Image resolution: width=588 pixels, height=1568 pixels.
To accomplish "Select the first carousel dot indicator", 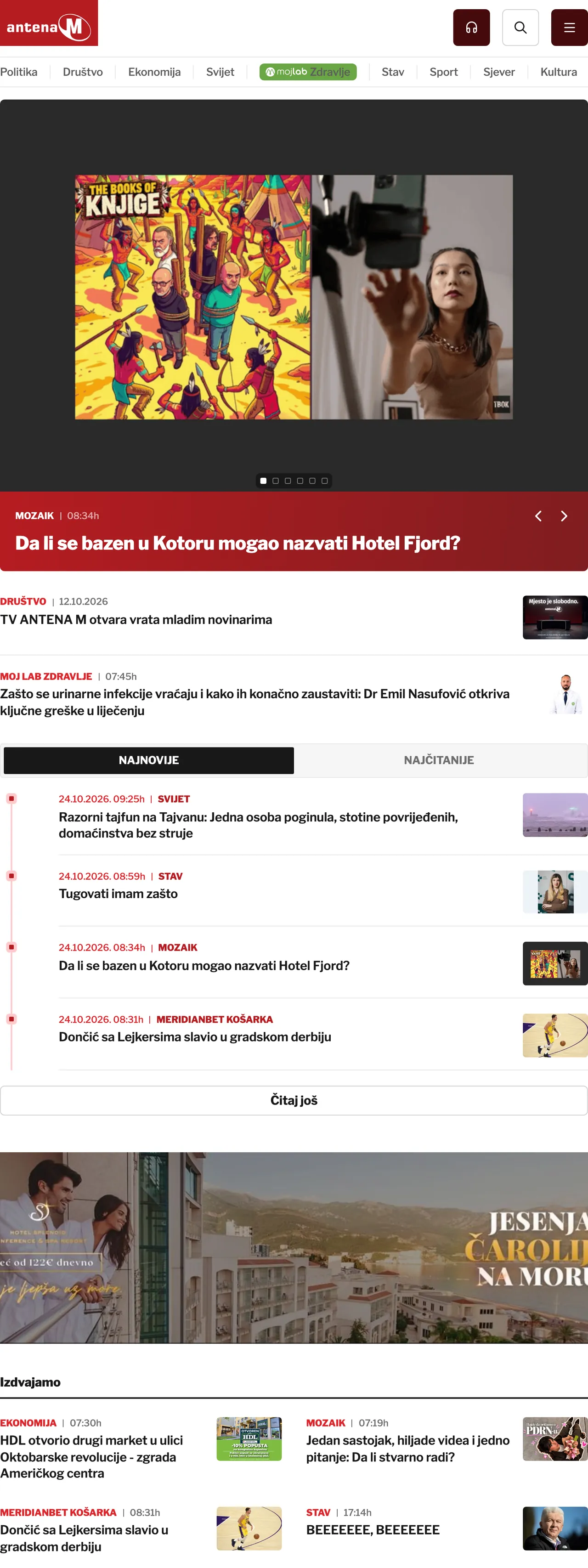I will coord(264,481).
